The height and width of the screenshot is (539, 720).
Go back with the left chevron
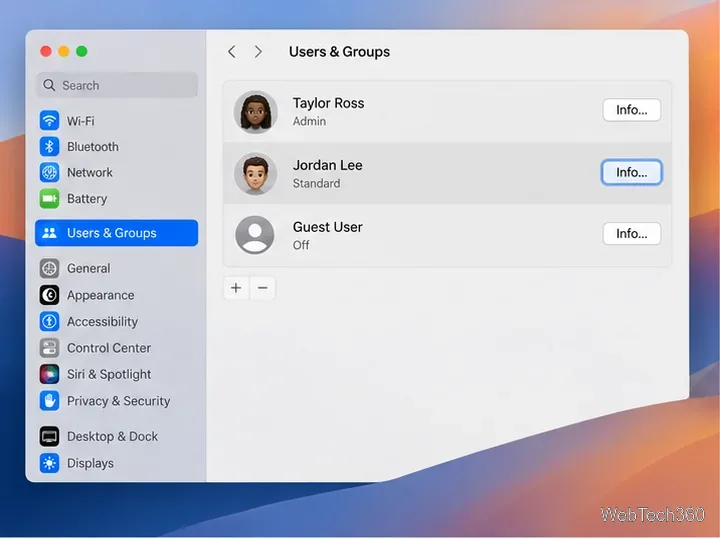coord(232,52)
